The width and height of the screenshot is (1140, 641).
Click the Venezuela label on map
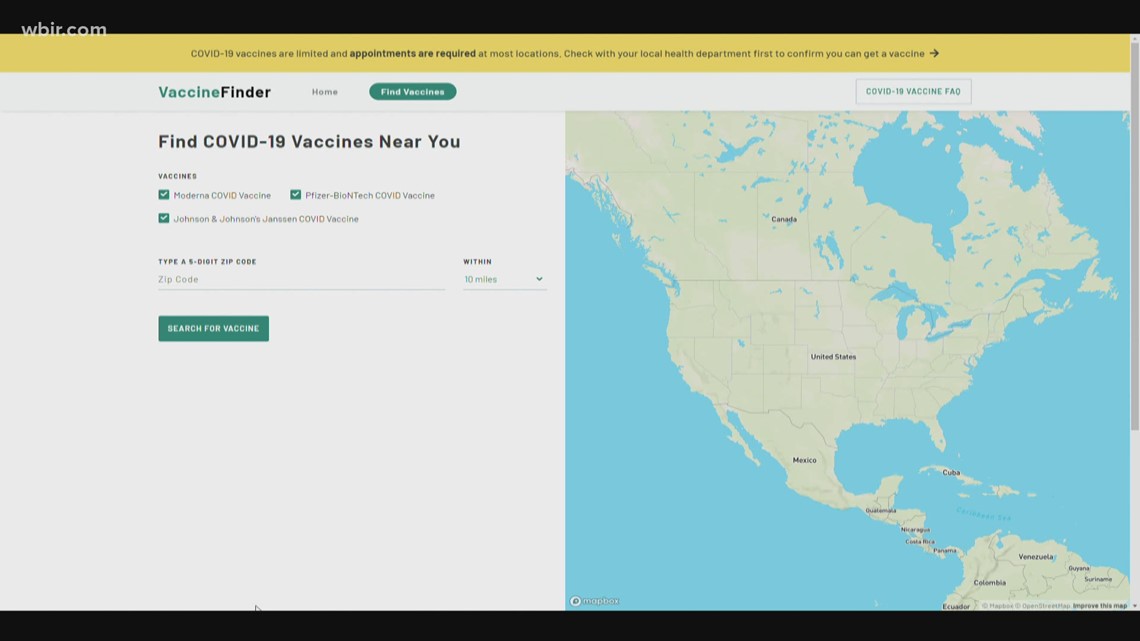point(1035,557)
